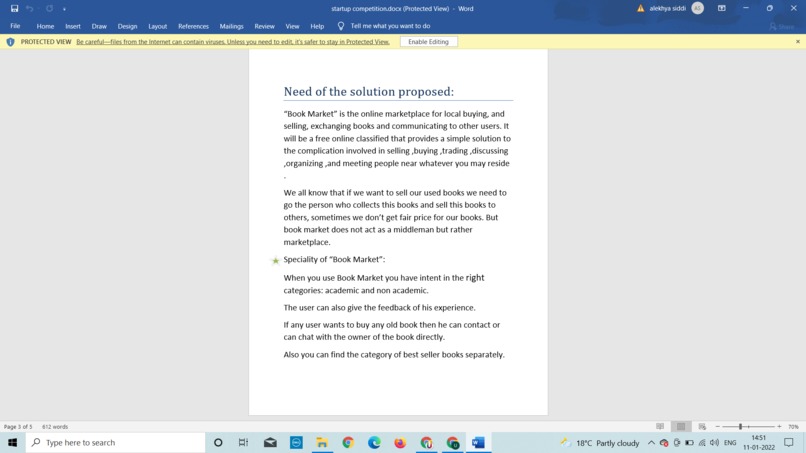Click the text Speciality of "Book Market":
Viewport: 806px width, 453px height.
pyautogui.click(x=334, y=259)
